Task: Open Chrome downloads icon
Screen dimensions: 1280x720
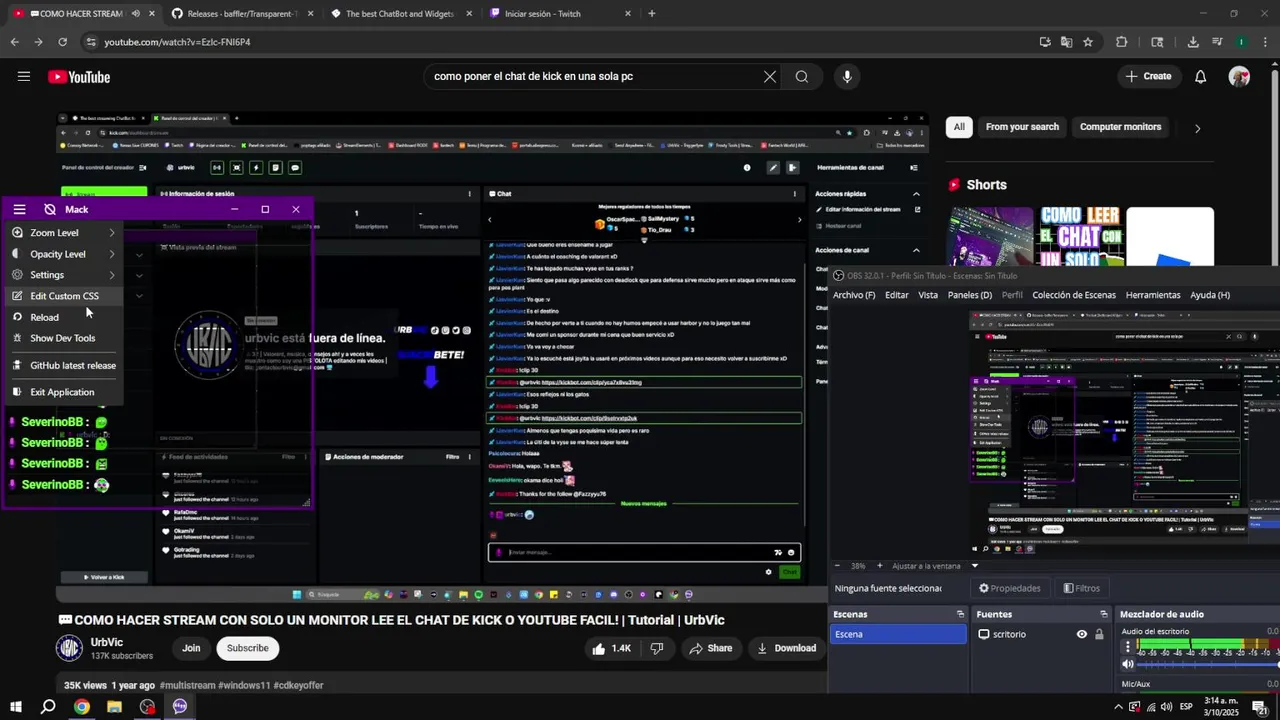Action: [x=1193, y=42]
